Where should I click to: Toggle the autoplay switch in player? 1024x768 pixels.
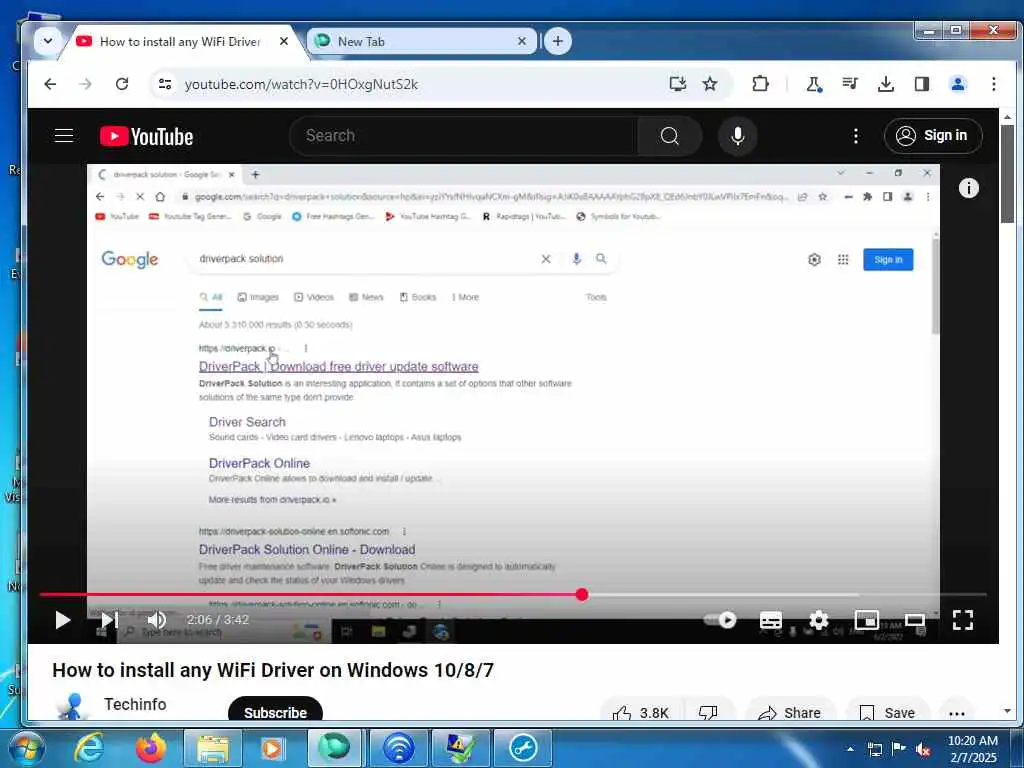pyautogui.click(x=720, y=620)
